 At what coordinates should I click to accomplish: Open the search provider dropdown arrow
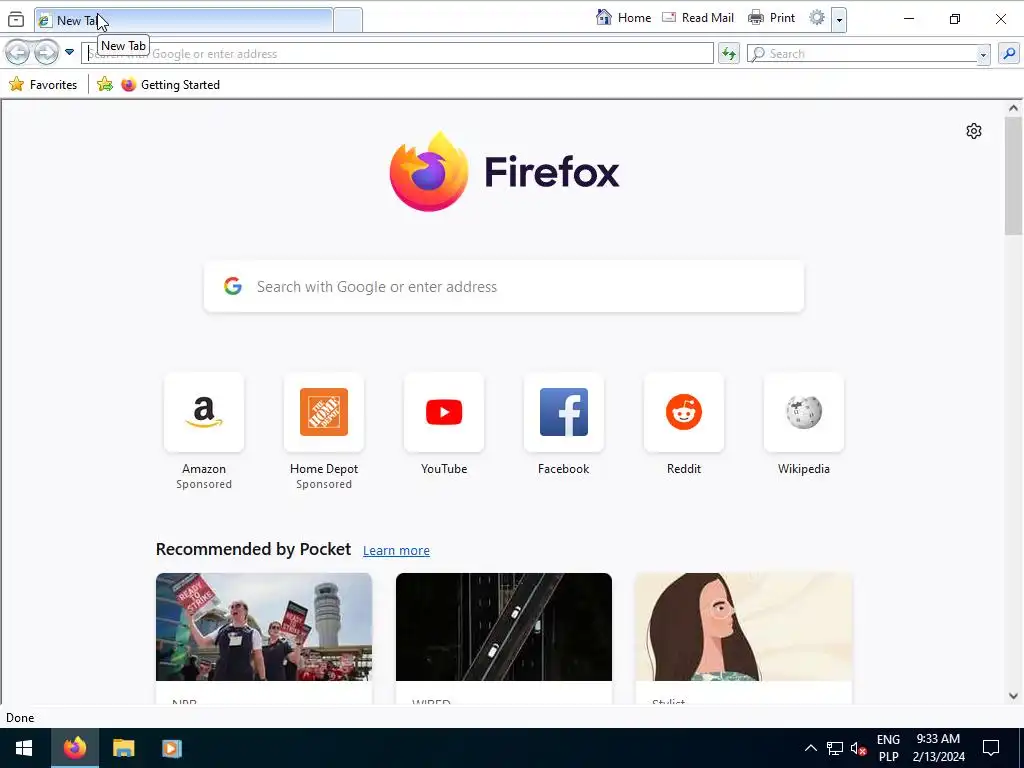984,55
